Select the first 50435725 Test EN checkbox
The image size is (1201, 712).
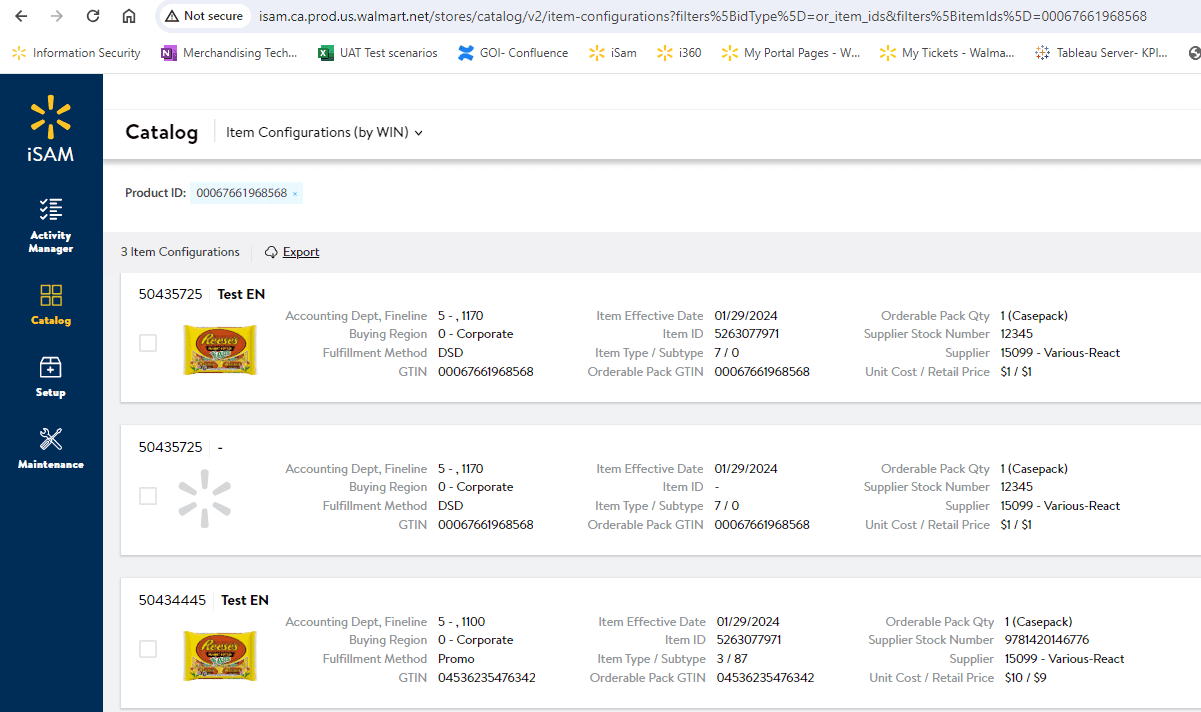click(x=148, y=343)
